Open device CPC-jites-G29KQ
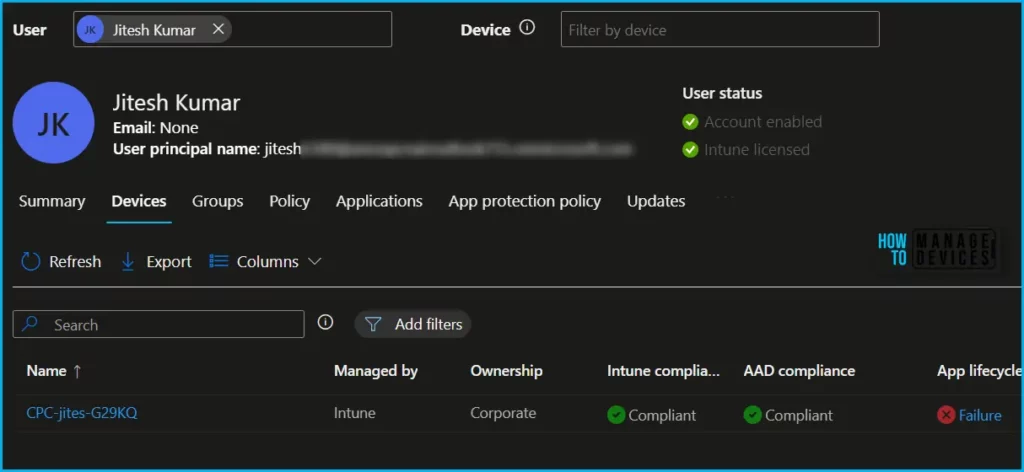Viewport: 1024px width, 472px height. pos(82,413)
